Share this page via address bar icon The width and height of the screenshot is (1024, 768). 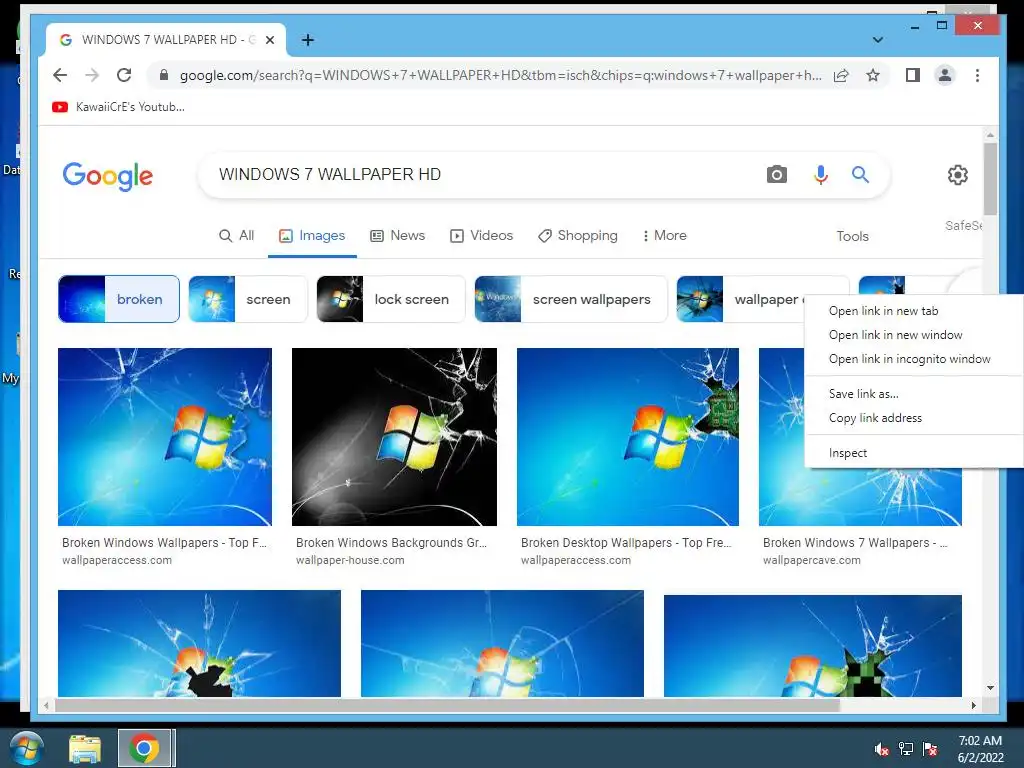[x=841, y=76]
